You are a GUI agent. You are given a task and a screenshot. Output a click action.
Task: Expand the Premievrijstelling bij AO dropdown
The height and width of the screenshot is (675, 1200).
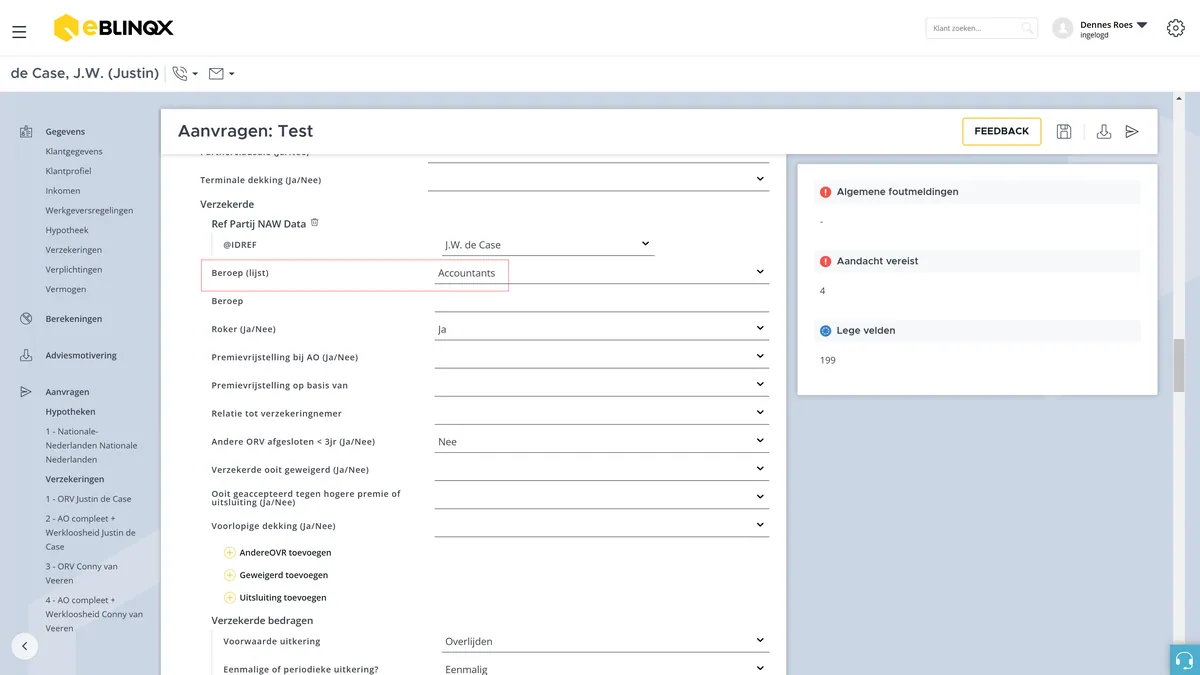[601, 357]
